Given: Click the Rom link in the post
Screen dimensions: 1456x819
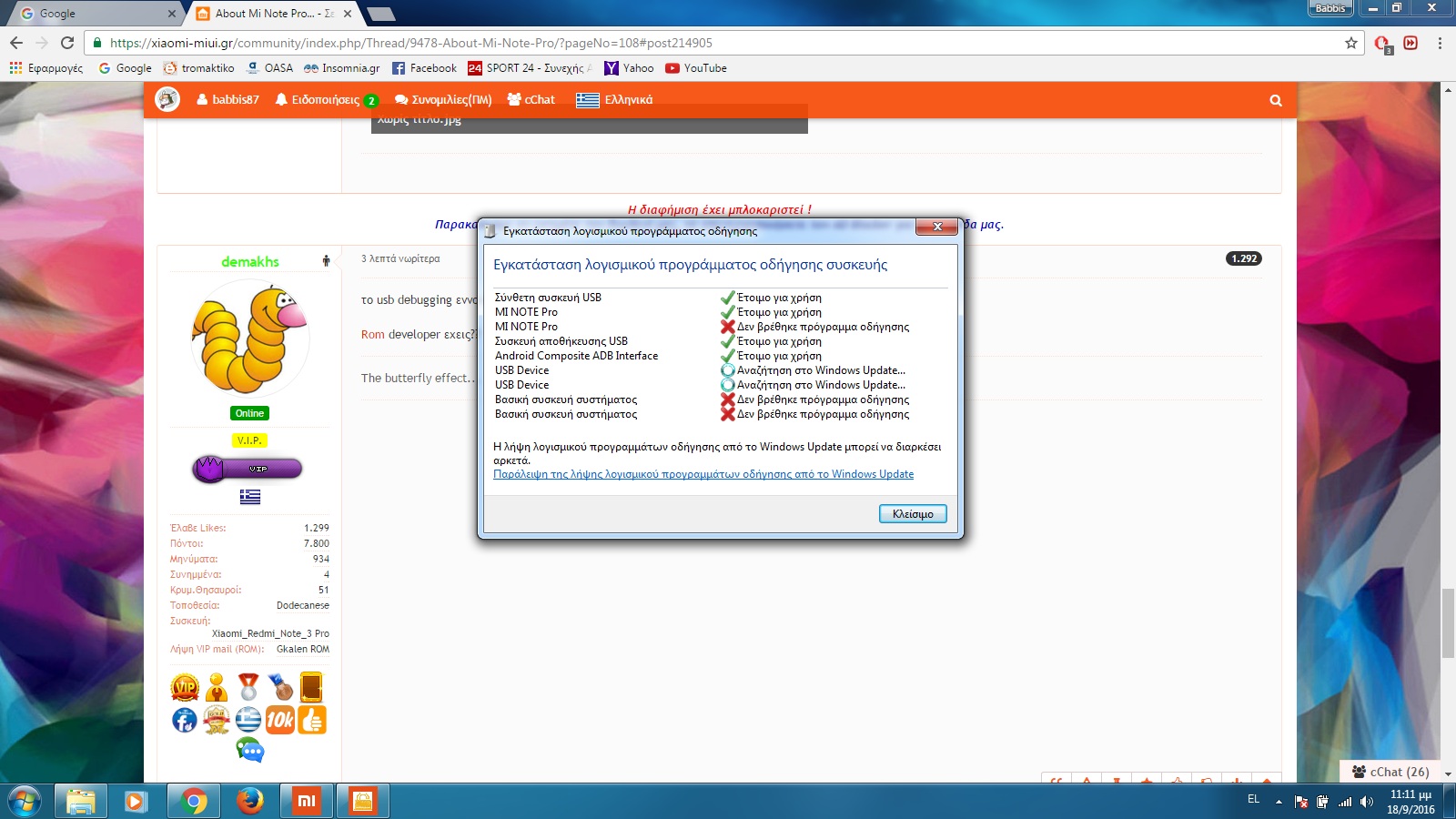Looking at the screenshot, I should (x=372, y=334).
